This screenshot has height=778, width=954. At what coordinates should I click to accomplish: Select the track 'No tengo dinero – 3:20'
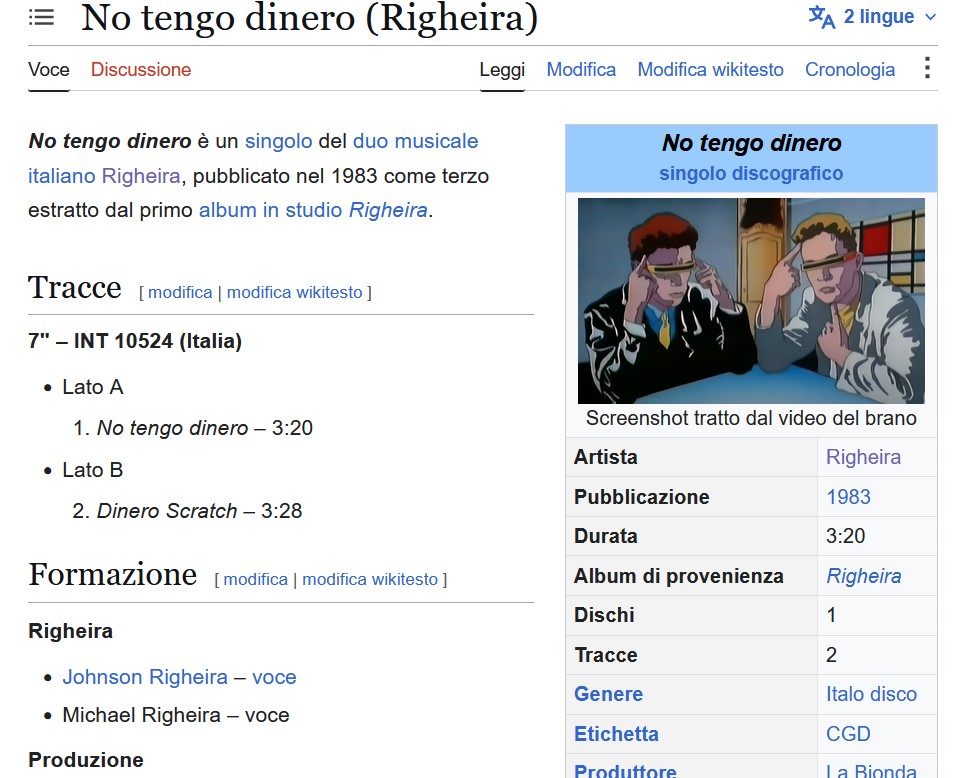point(204,428)
